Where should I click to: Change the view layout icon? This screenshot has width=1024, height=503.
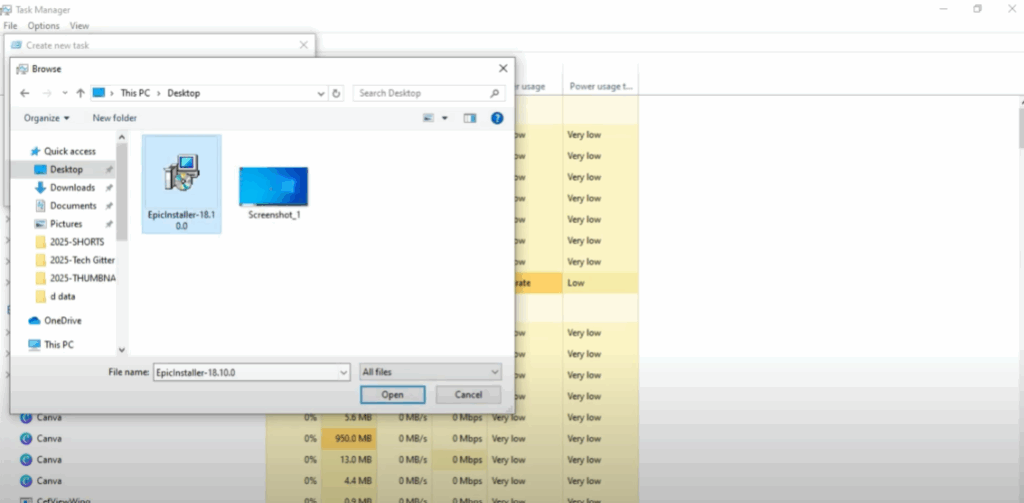pos(428,118)
